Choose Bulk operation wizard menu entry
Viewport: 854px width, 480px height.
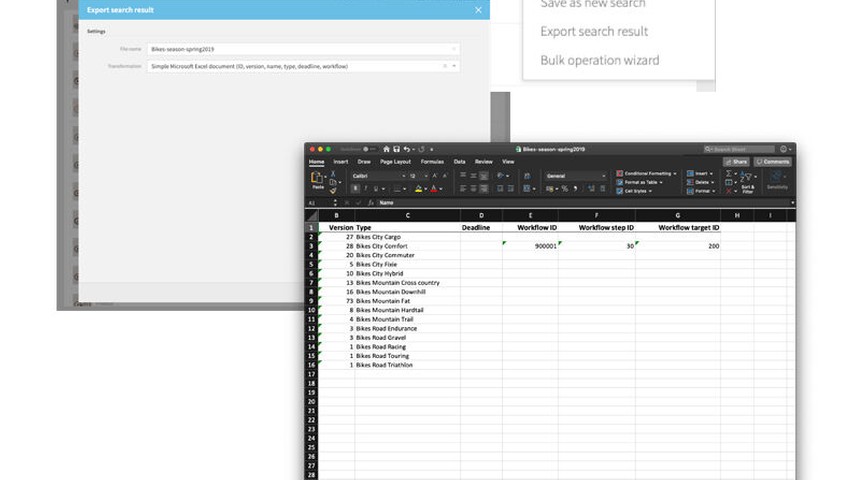[599, 60]
